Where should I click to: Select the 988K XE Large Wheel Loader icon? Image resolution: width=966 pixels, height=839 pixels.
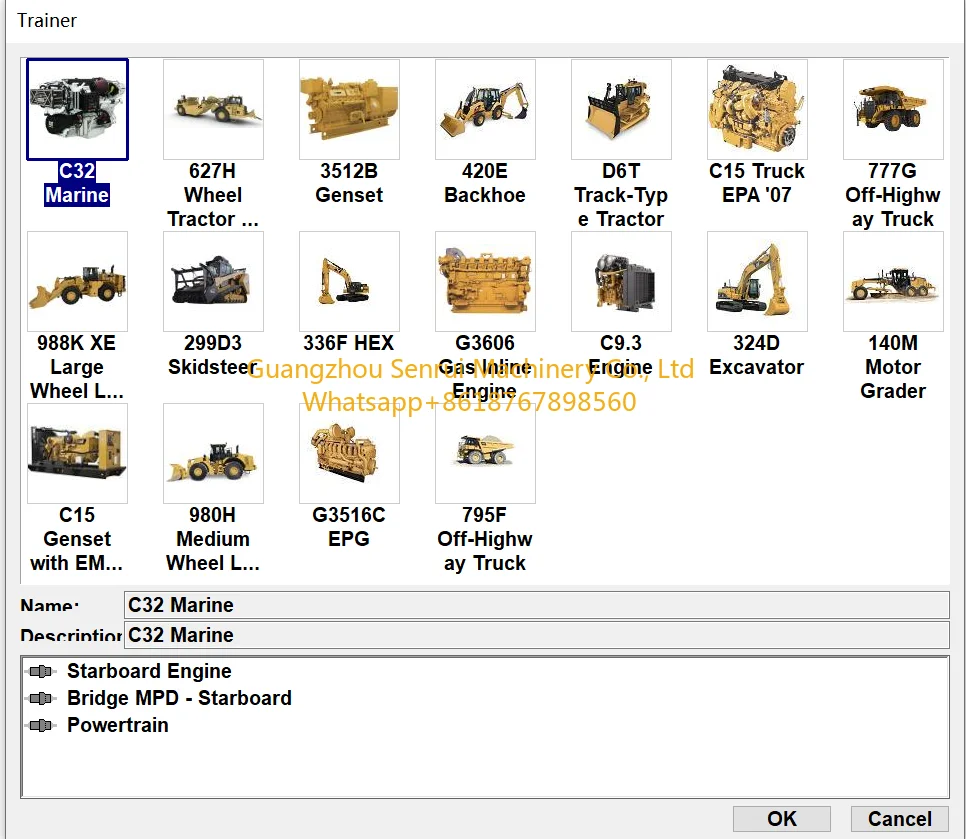tap(77, 281)
